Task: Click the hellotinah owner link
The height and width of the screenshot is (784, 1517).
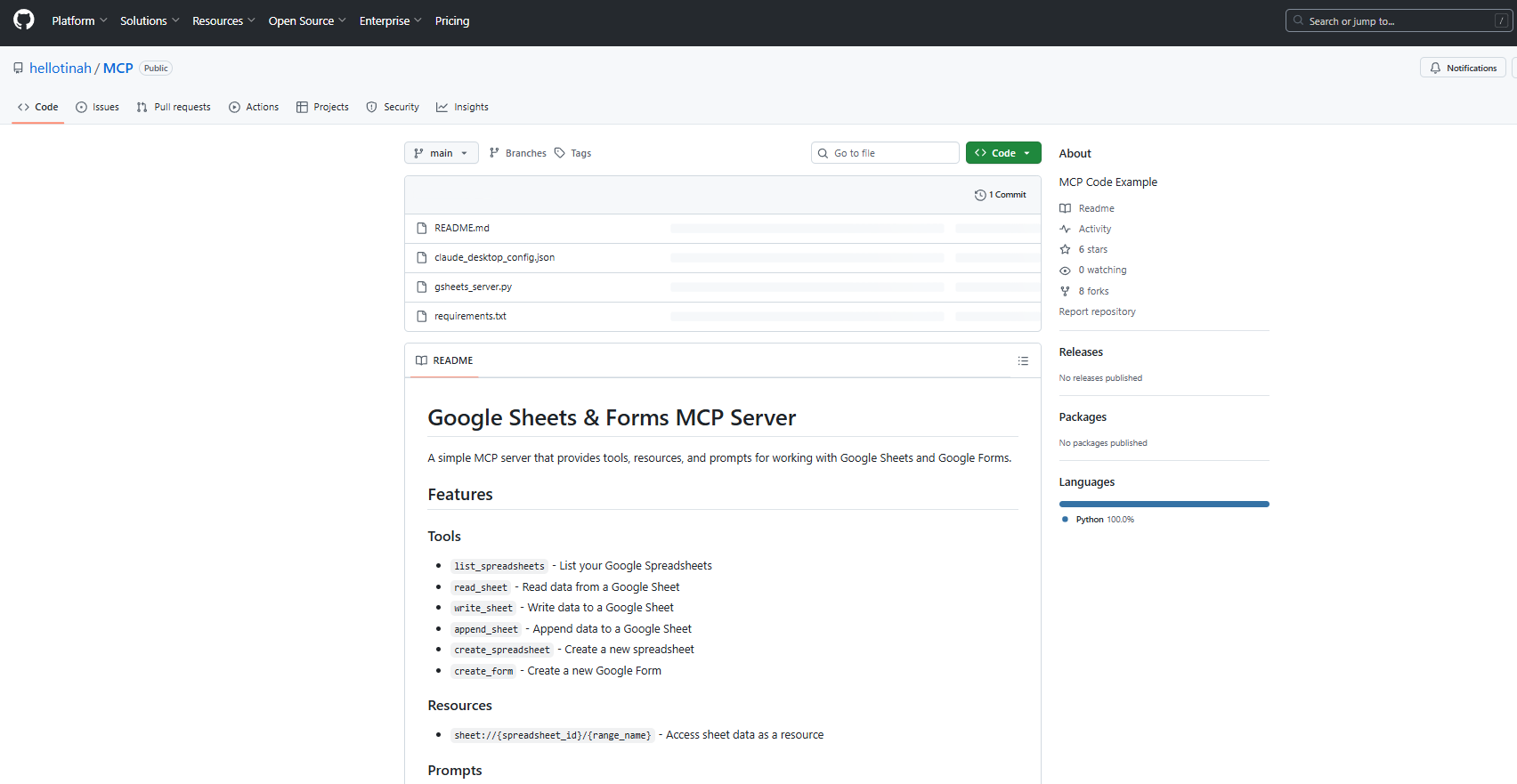Action: pos(61,69)
